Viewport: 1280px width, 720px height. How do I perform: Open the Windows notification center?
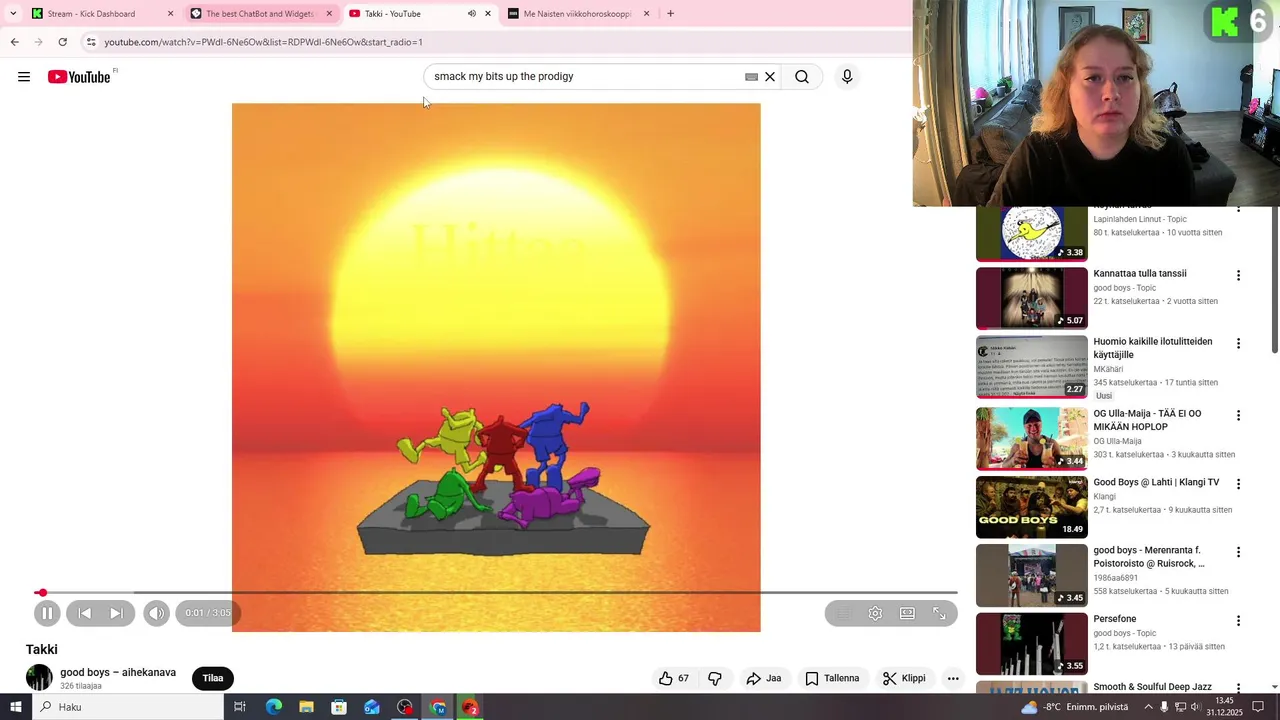point(1258,707)
